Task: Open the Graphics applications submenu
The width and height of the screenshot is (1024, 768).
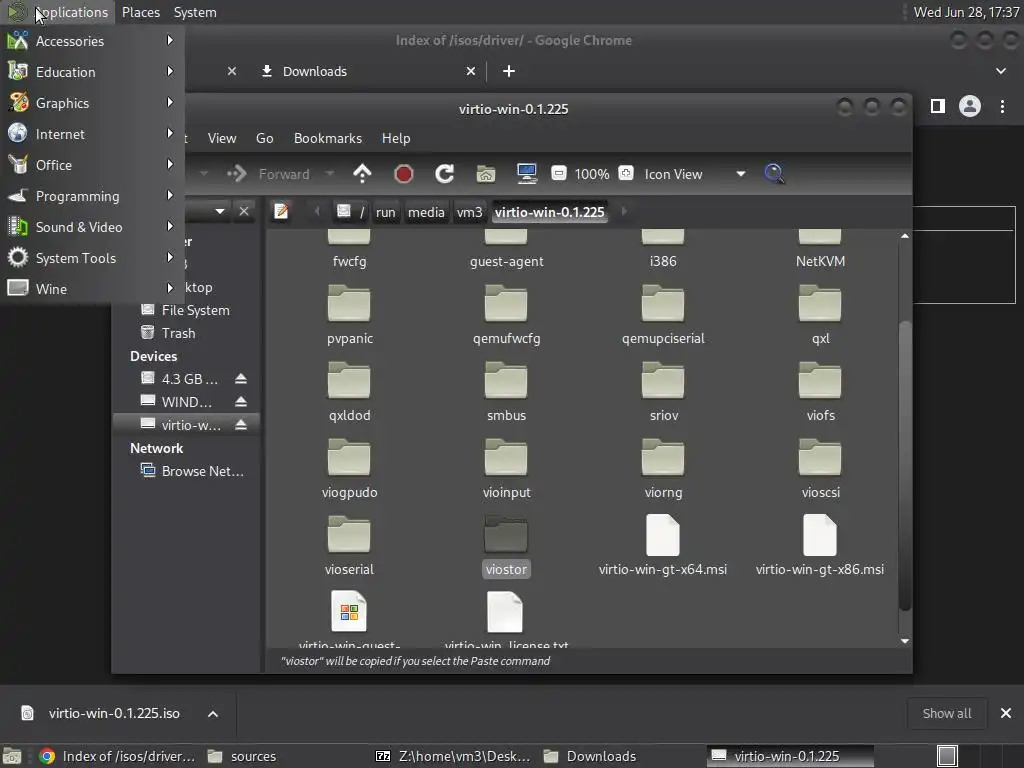Action: coord(91,103)
